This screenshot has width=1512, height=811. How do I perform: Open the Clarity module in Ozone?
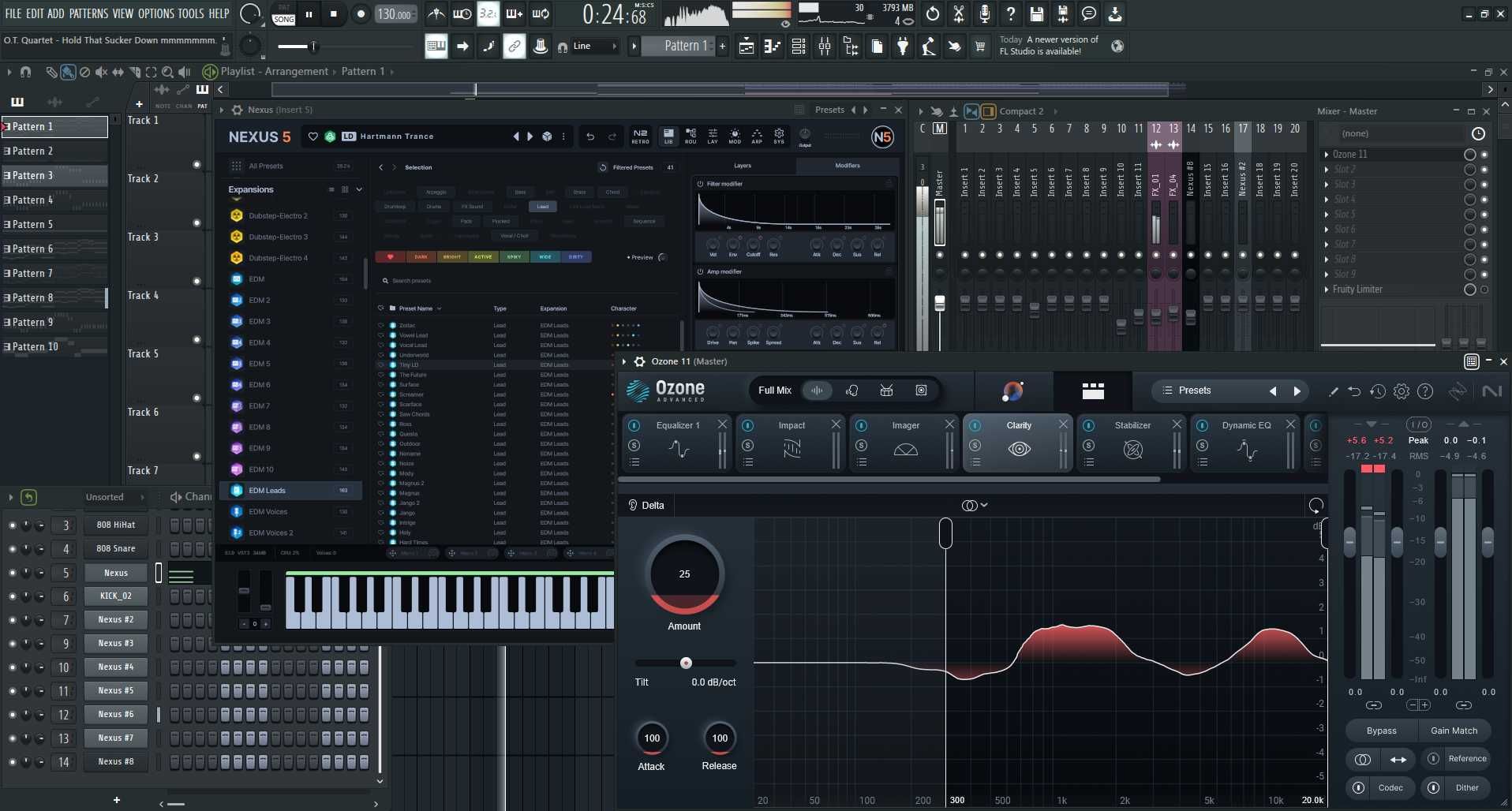pos(1018,443)
